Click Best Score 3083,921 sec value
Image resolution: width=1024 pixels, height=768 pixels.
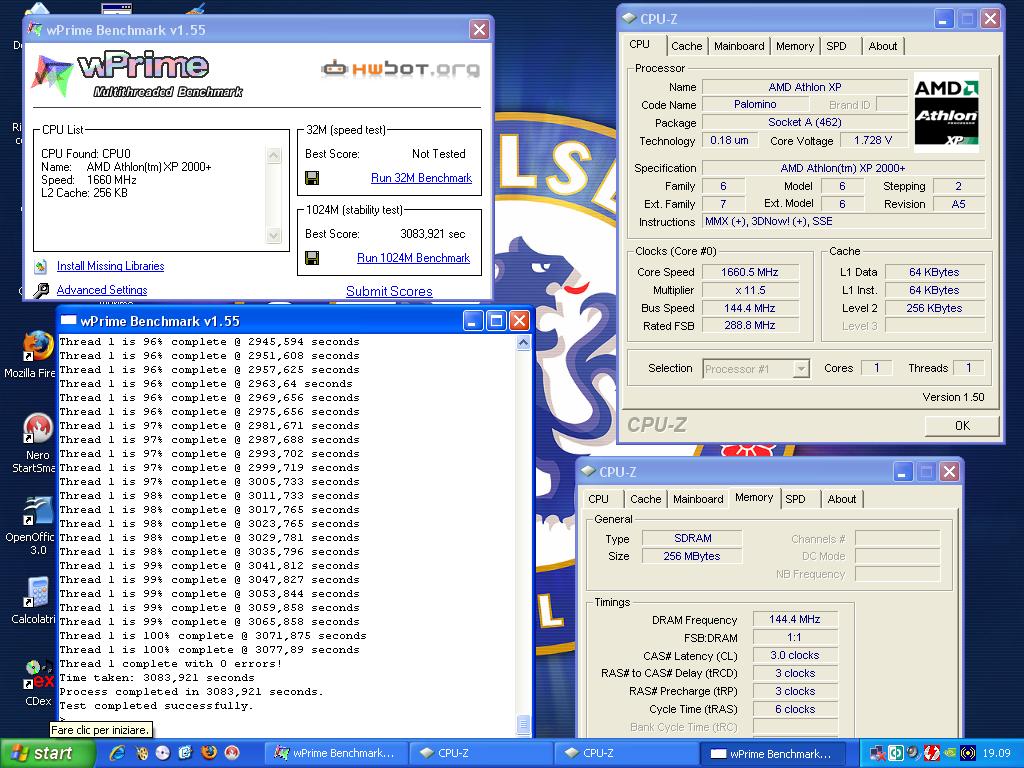(432, 234)
